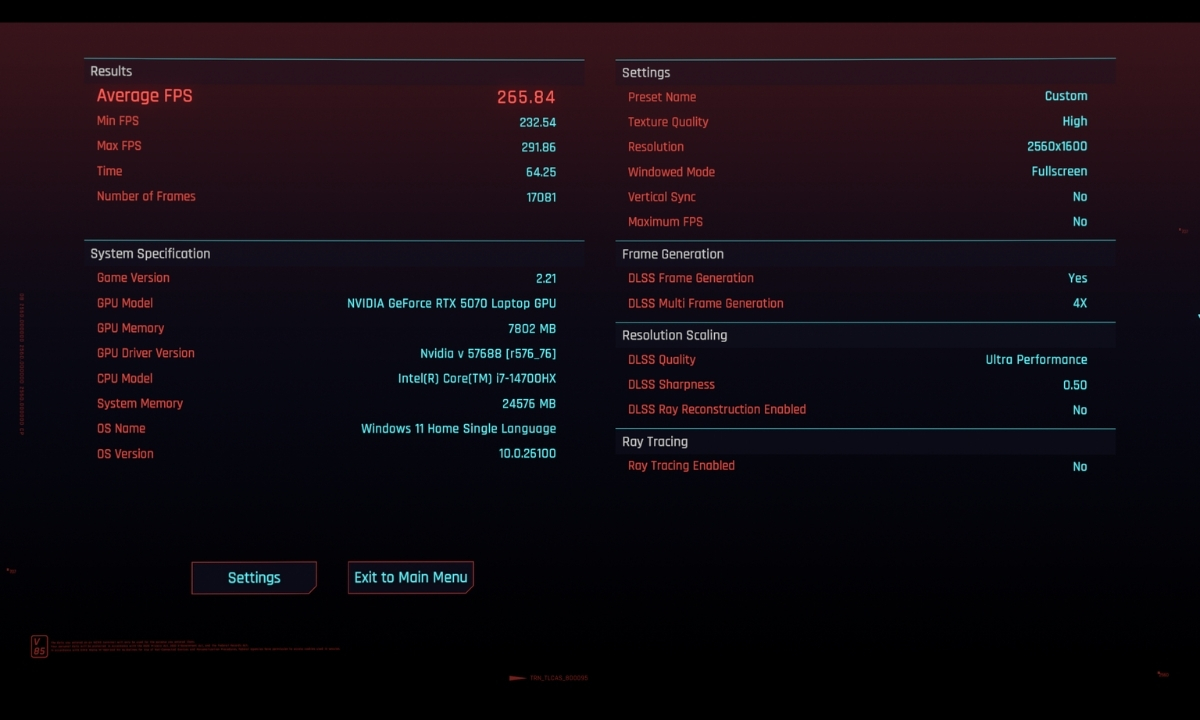Click the DLSS Sharpness label
This screenshot has width=1200, height=720.
pos(671,385)
